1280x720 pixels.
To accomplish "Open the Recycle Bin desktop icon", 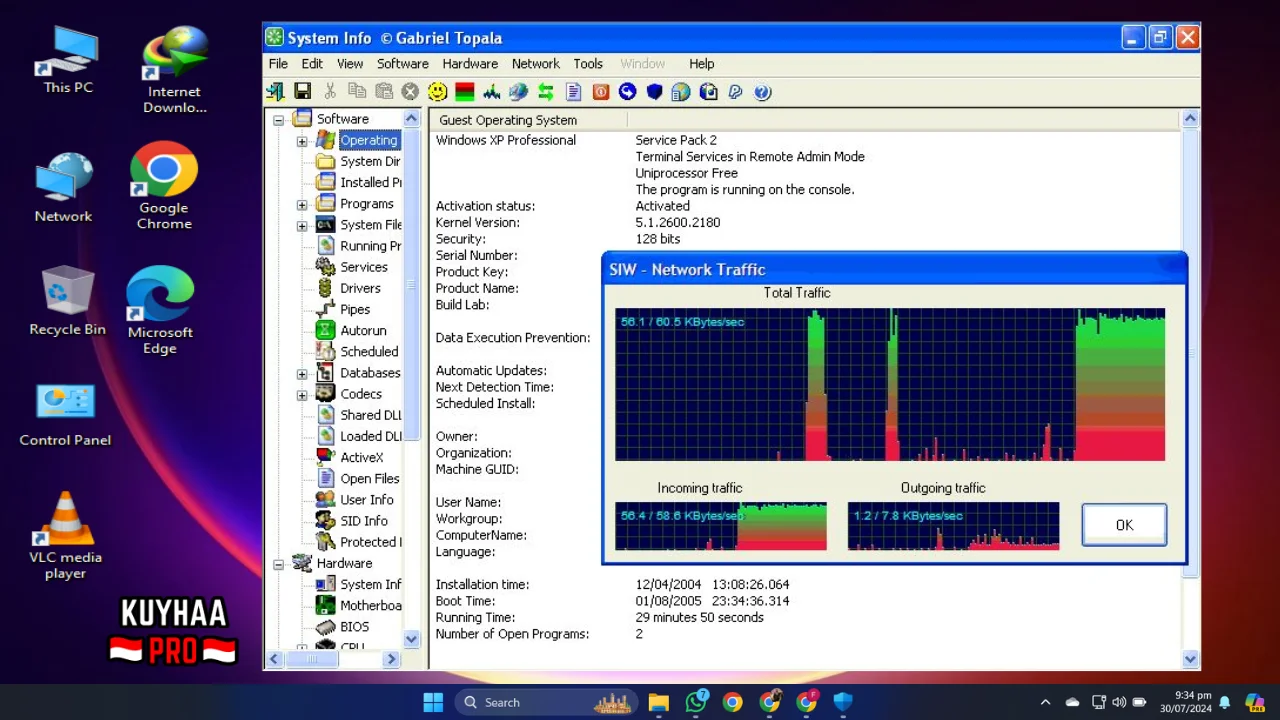I will (67, 301).
